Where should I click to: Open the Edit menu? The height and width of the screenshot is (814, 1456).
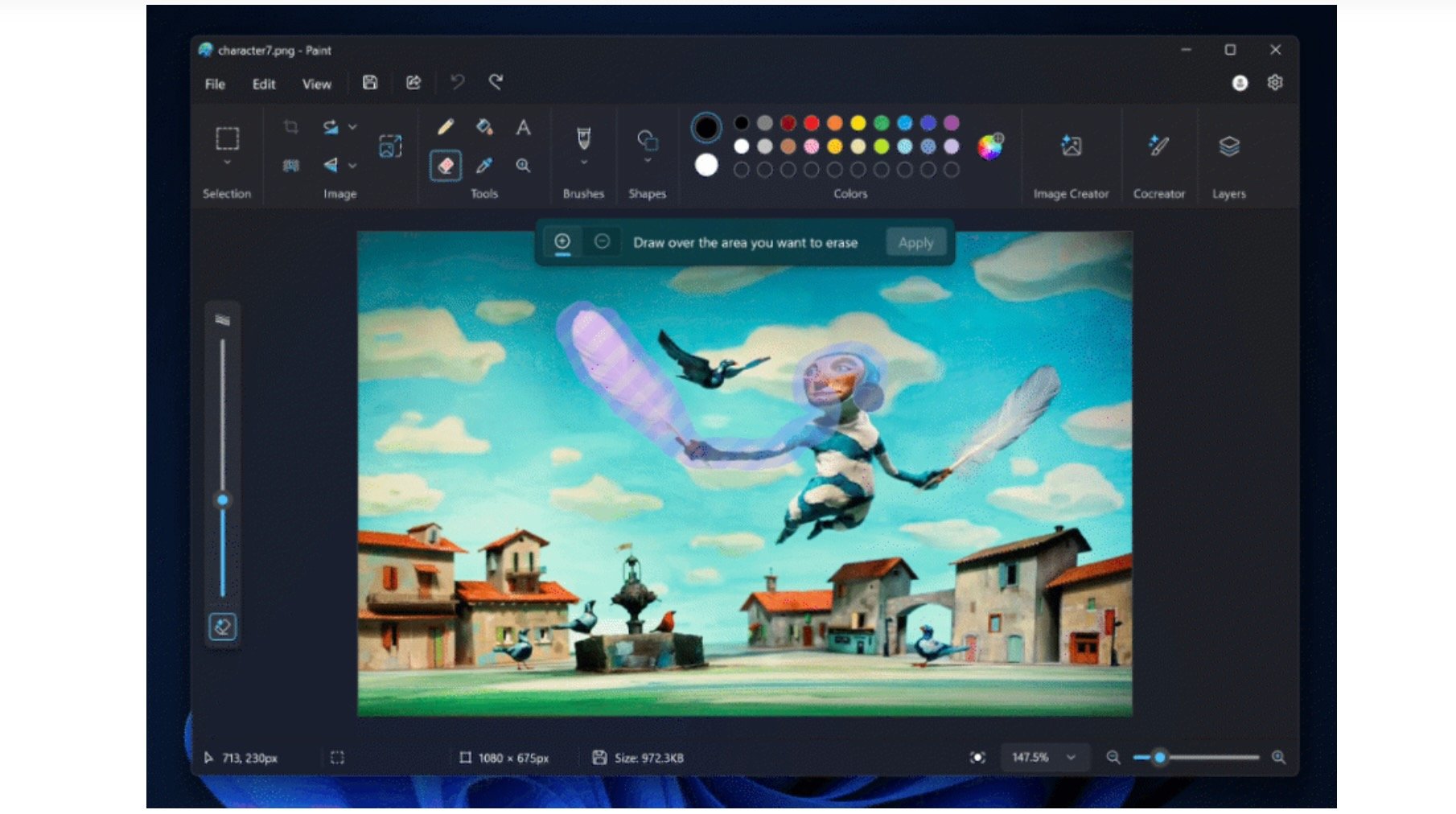point(262,84)
